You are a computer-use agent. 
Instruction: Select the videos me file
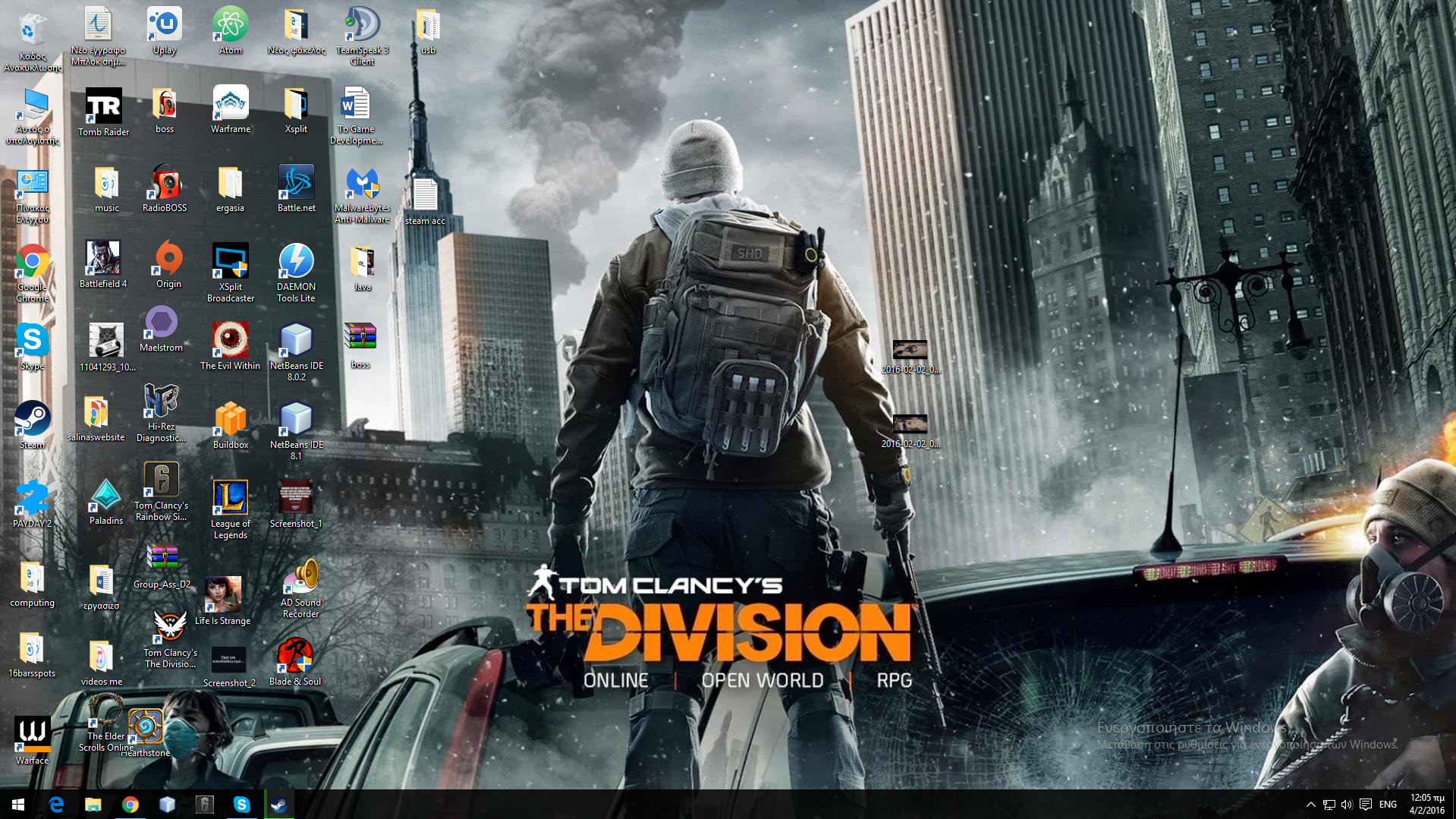(102, 663)
